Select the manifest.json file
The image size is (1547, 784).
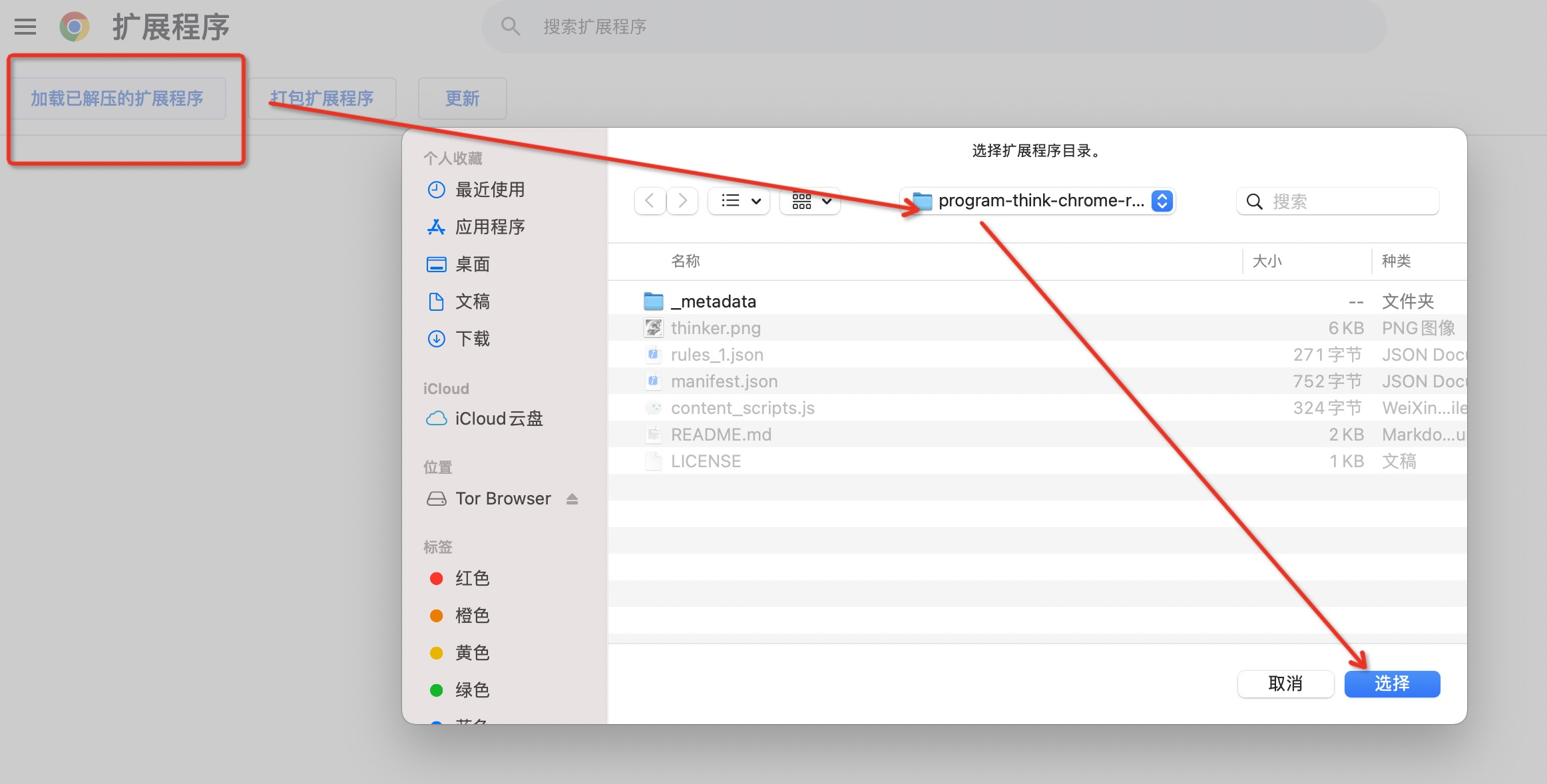(x=724, y=381)
